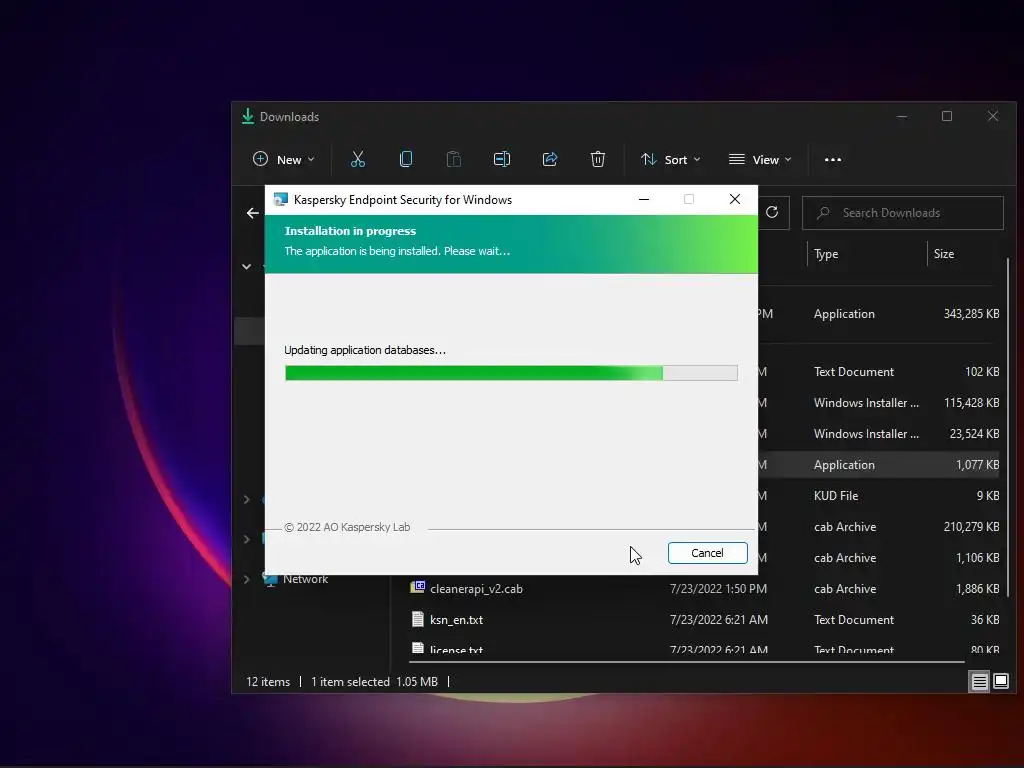The height and width of the screenshot is (768, 1024).
Task: Open the See more three-dots menu
Action: [833, 160]
